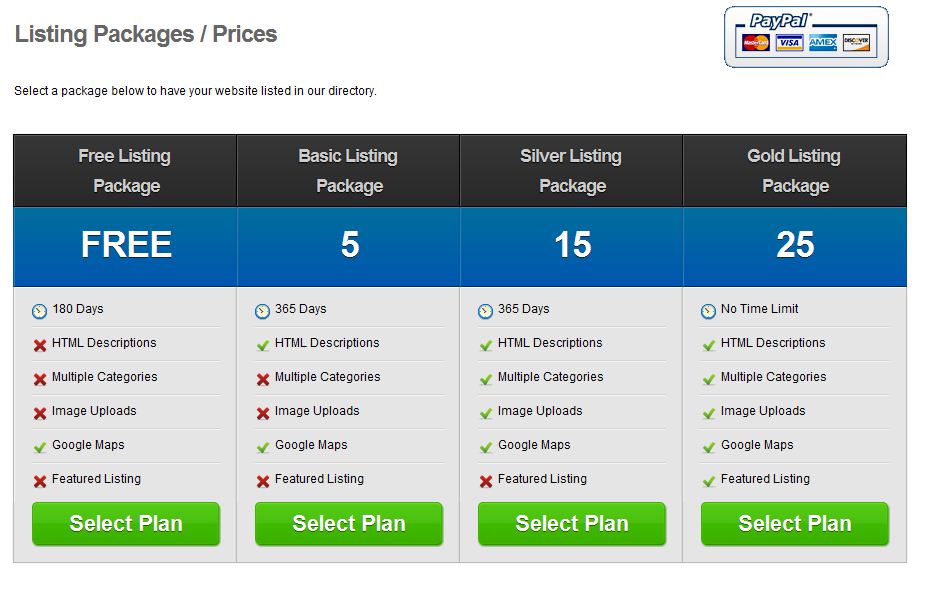Click the Silver Listing Package header
The height and width of the screenshot is (594, 926).
point(572,171)
